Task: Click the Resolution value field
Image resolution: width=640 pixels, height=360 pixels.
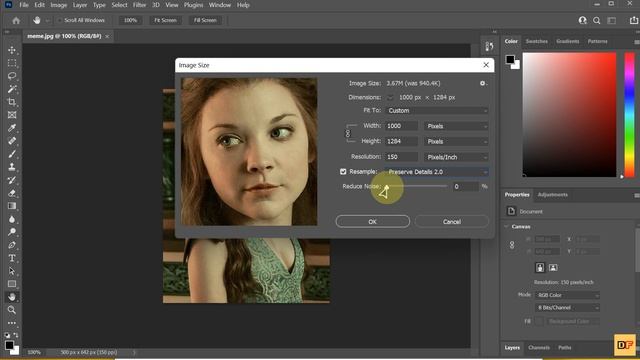Action: 401,157
